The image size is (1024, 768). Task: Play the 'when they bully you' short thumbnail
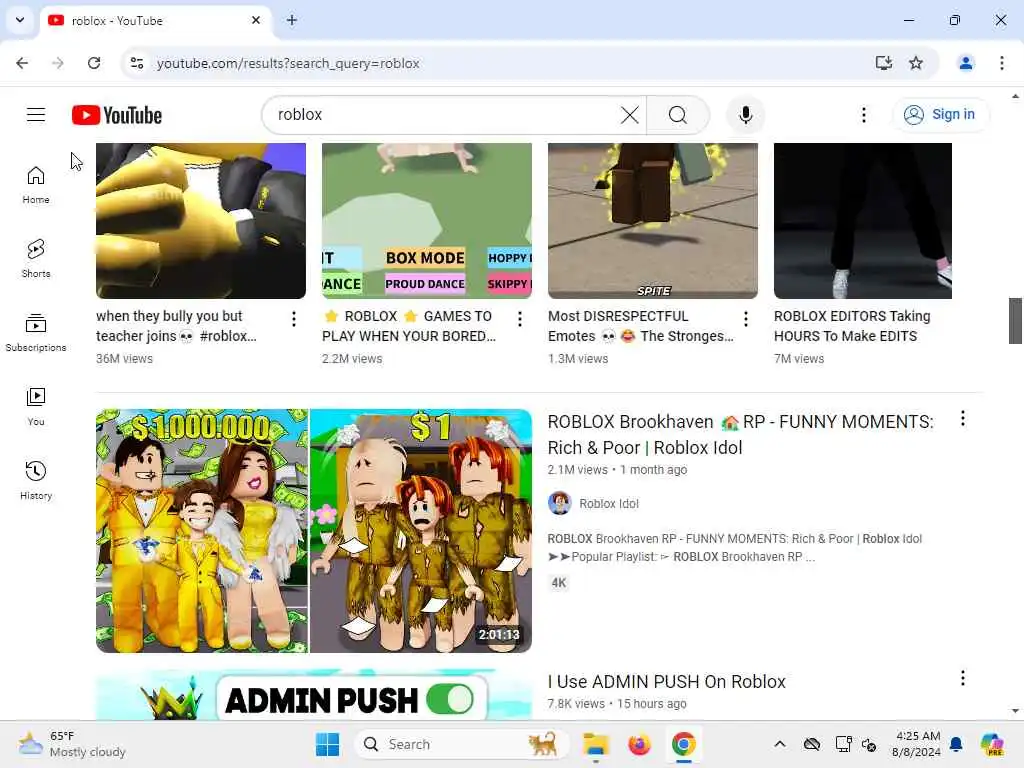click(x=200, y=221)
